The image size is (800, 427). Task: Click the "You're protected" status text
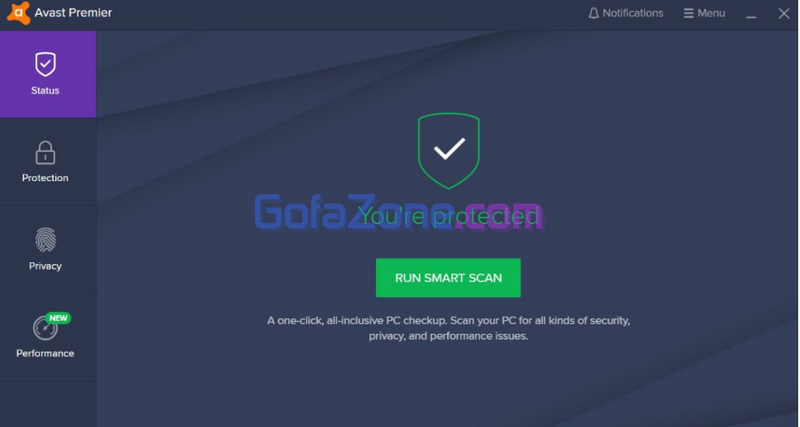(448, 216)
